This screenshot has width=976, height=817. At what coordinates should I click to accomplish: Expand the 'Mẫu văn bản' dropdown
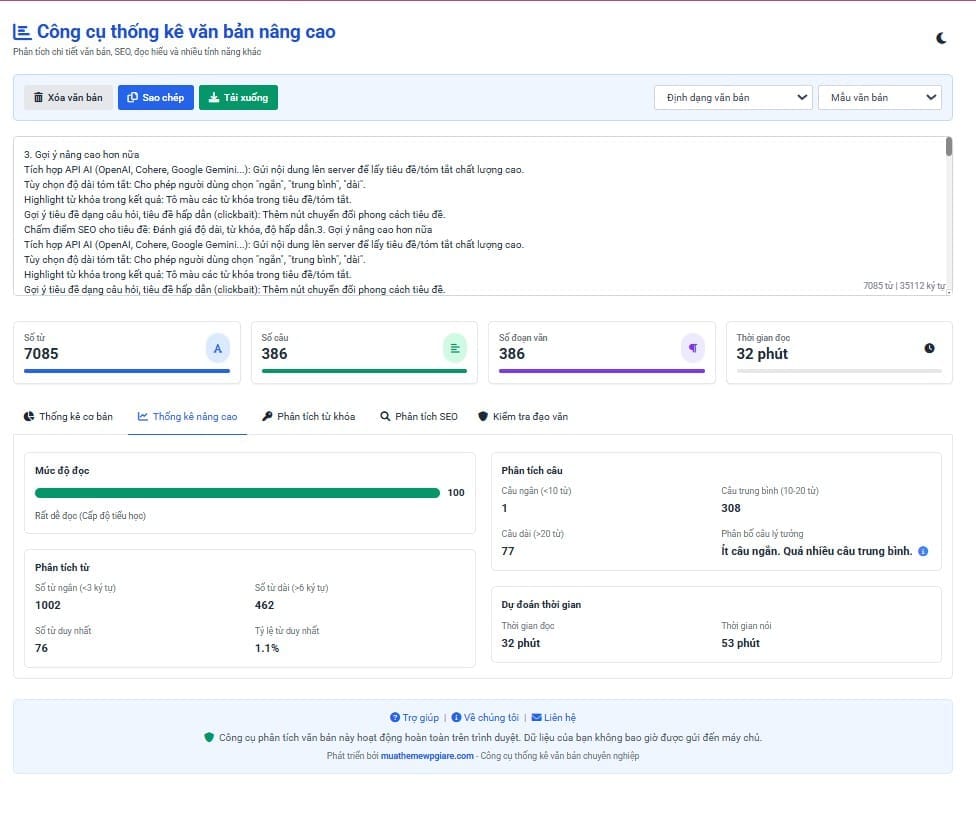879,97
